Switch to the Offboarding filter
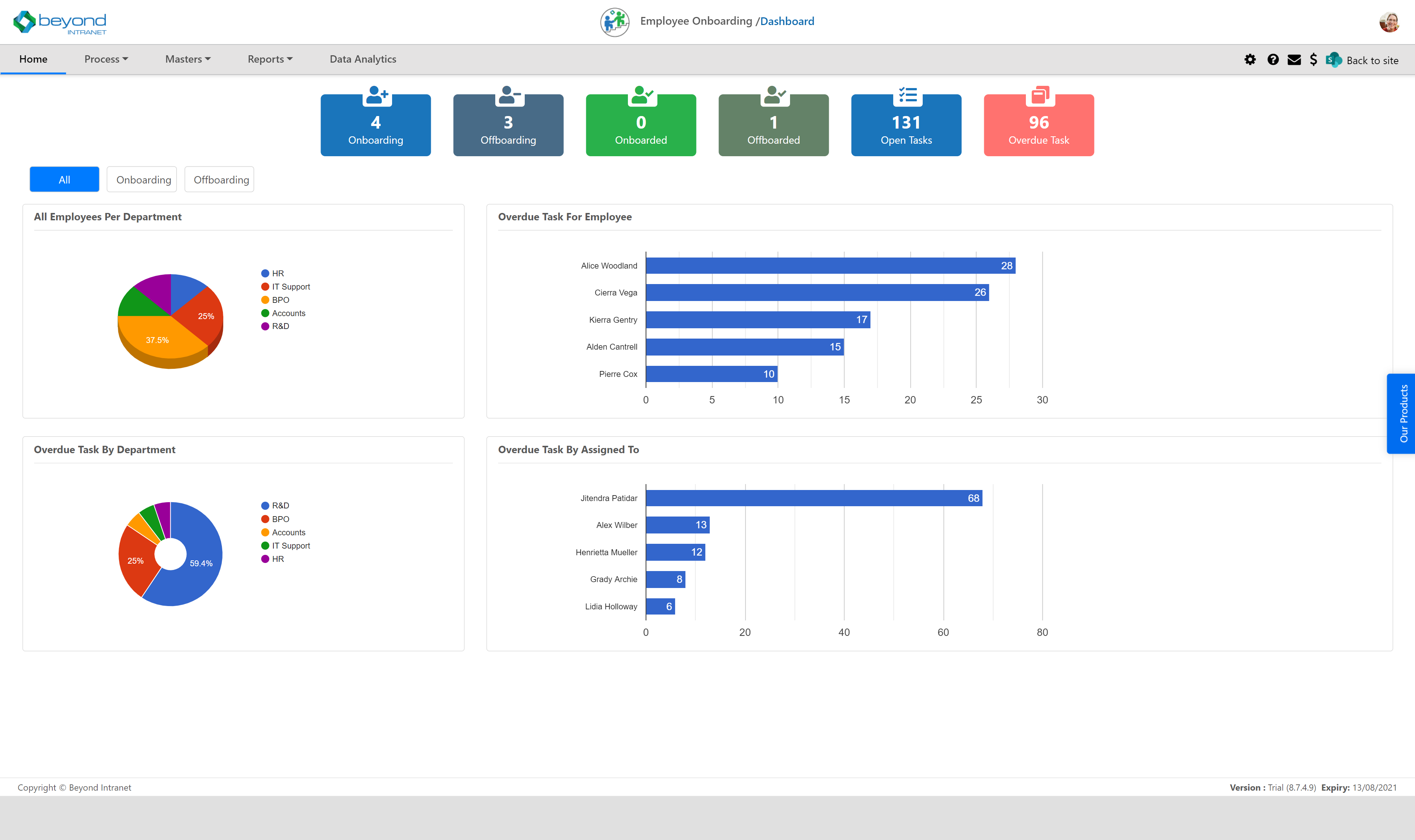This screenshot has width=1415, height=840. tap(219, 179)
